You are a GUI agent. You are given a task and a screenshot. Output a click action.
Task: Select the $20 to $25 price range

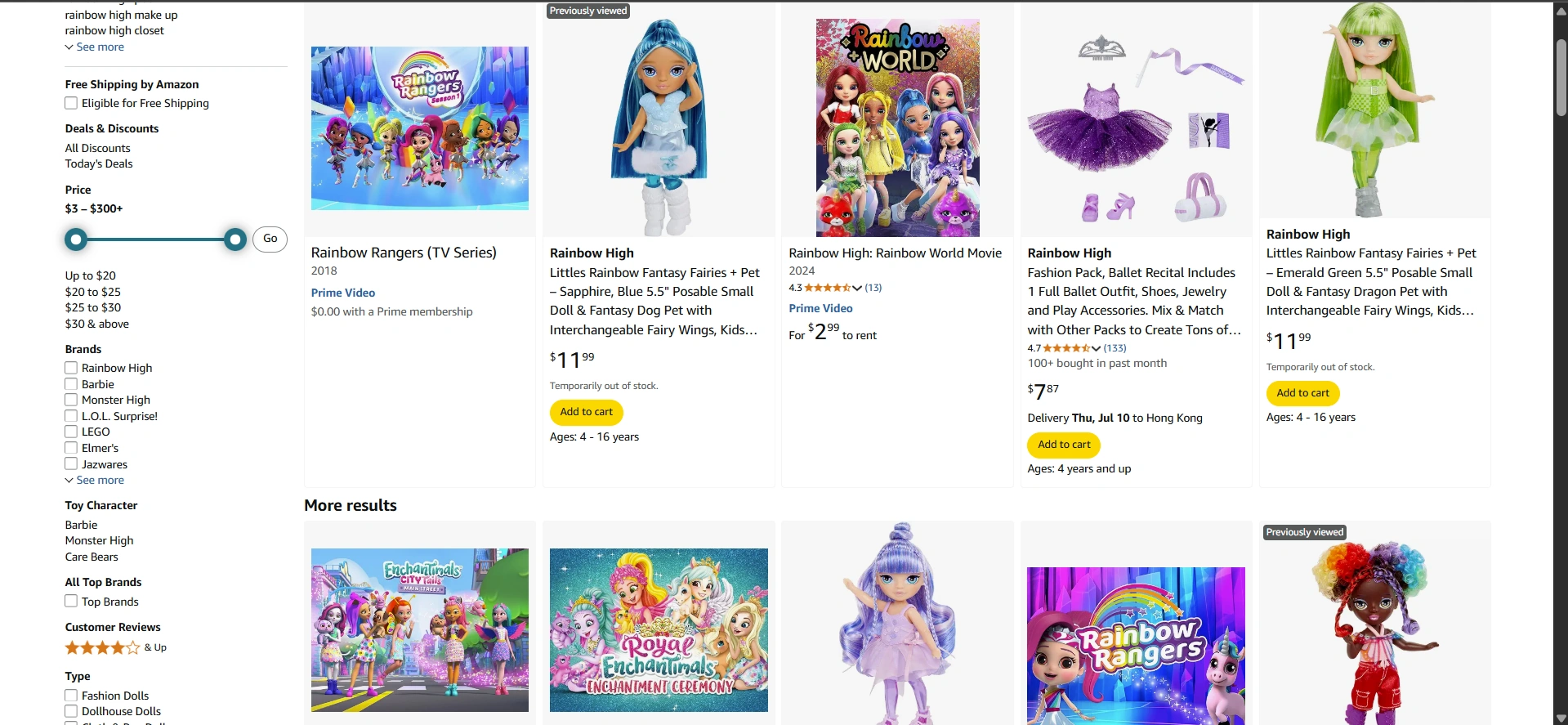coord(92,292)
